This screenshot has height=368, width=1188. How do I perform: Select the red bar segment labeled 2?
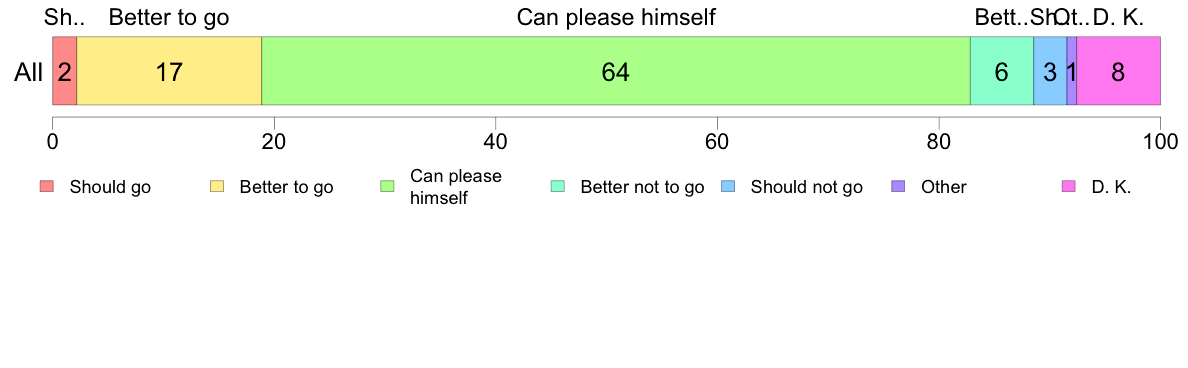point(64,71)
